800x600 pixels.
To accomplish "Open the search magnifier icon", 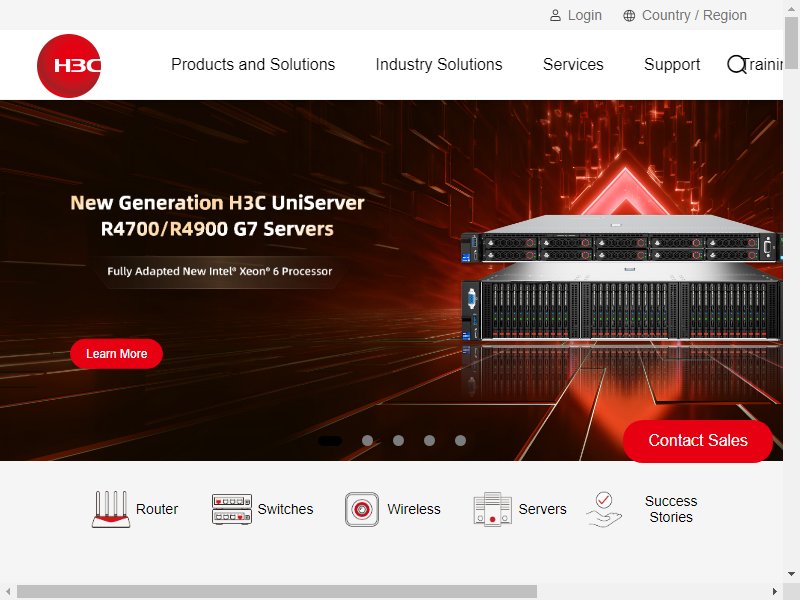I will [736, 65].
